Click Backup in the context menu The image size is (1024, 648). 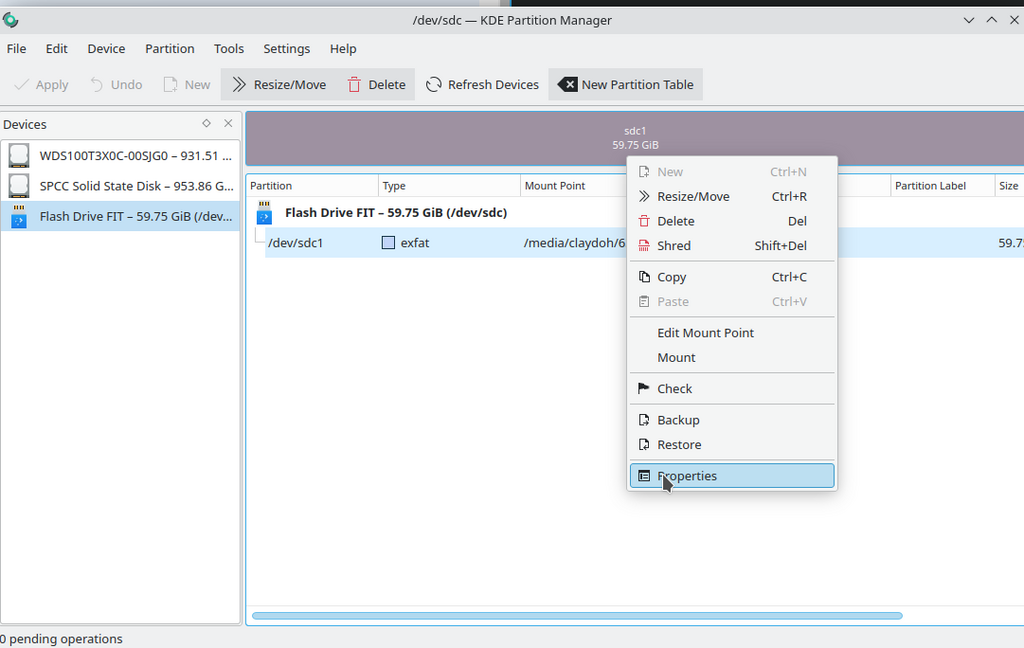[x=678, y=420]
